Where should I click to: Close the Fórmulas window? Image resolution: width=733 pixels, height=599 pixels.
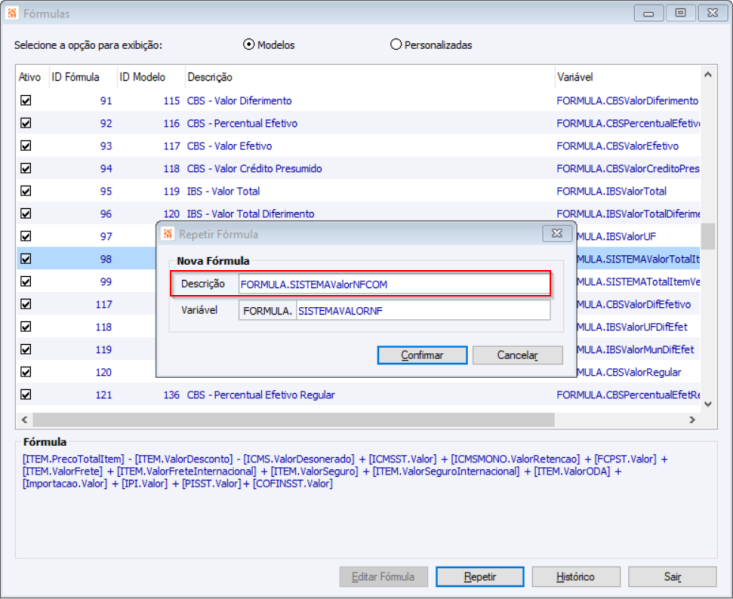pos(712,13)
